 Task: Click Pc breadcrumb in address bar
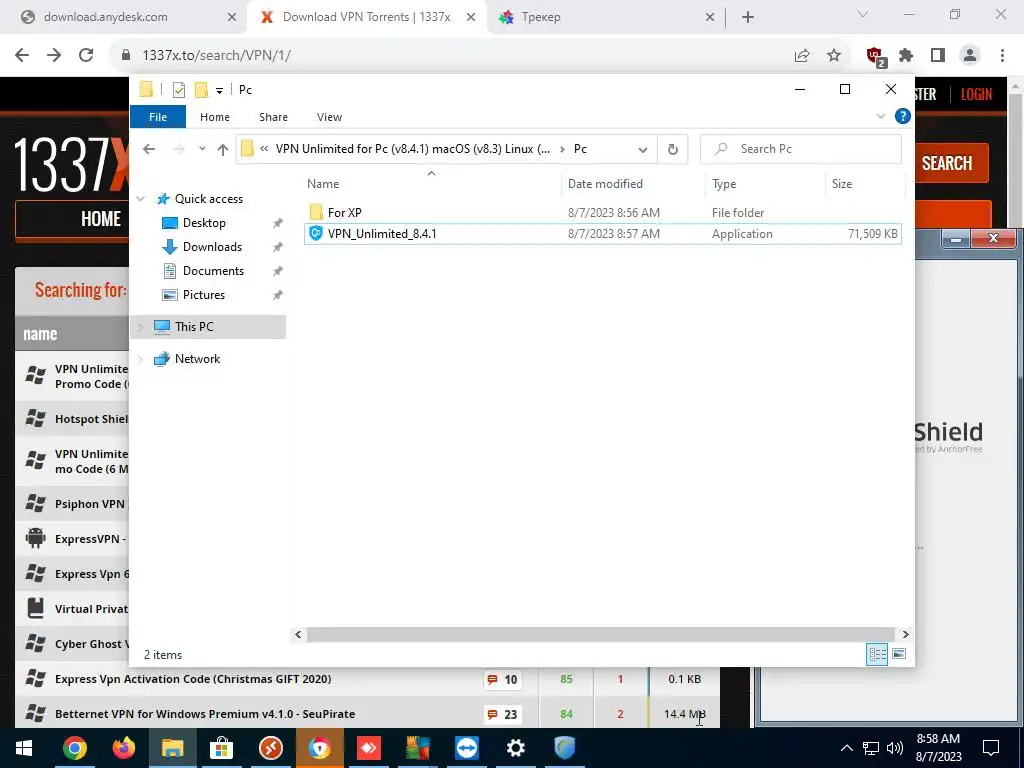(580, 149)
